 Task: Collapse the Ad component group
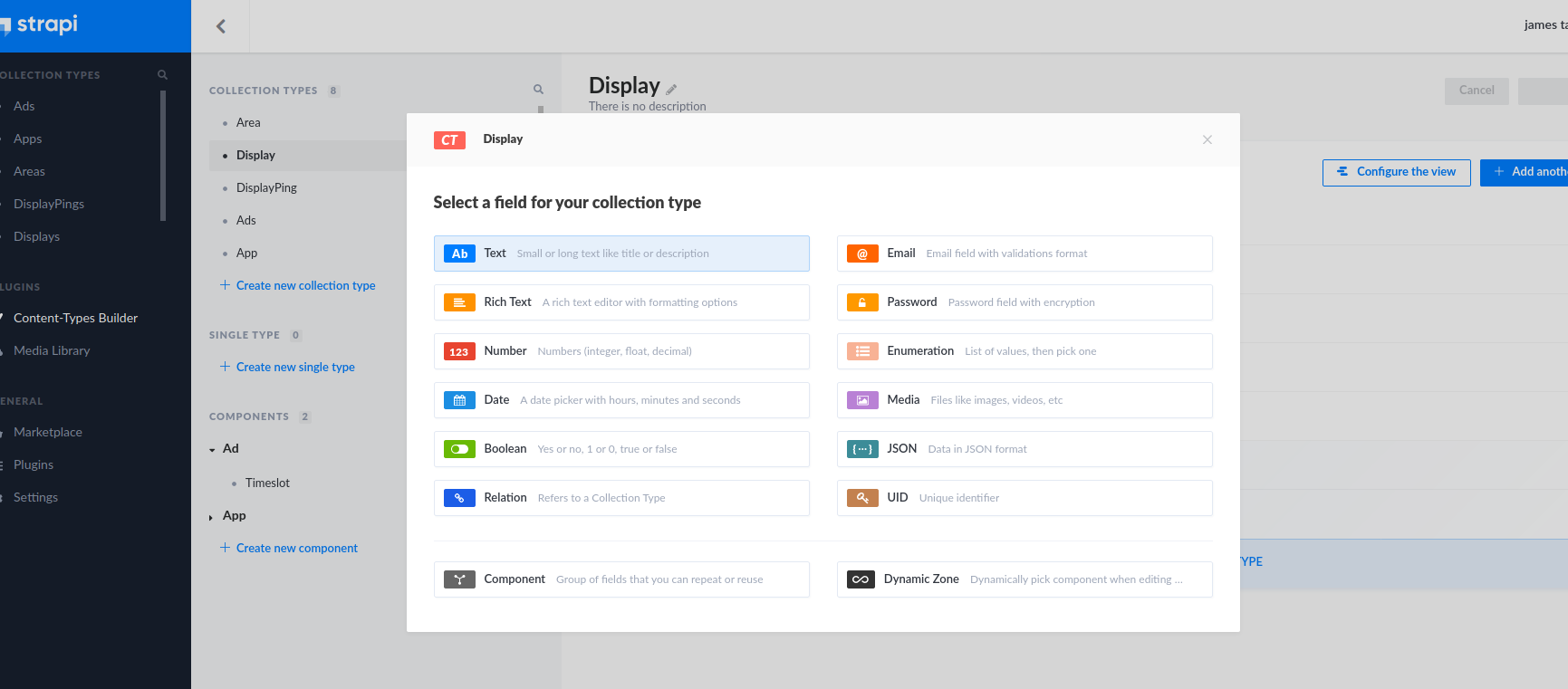click(x=213, y=450)
